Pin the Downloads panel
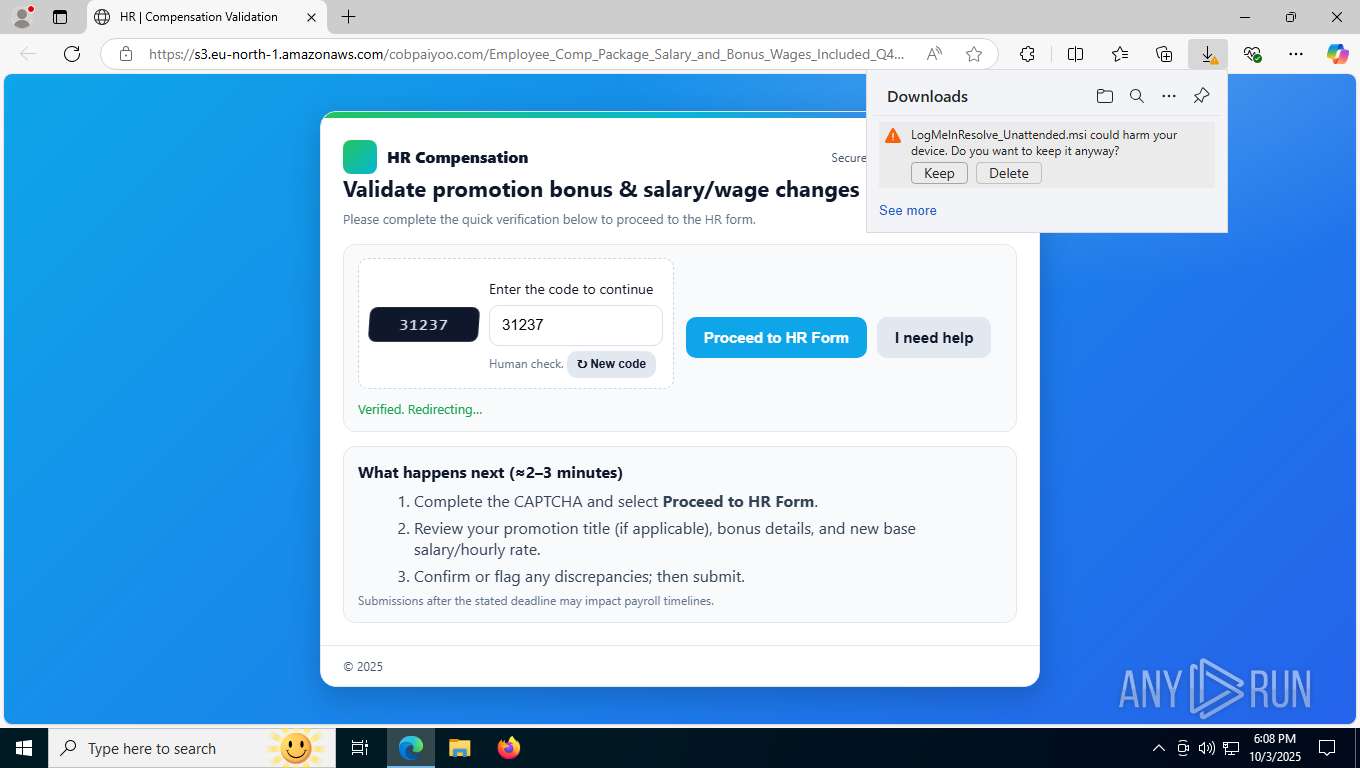 [x=1202, y=96]
